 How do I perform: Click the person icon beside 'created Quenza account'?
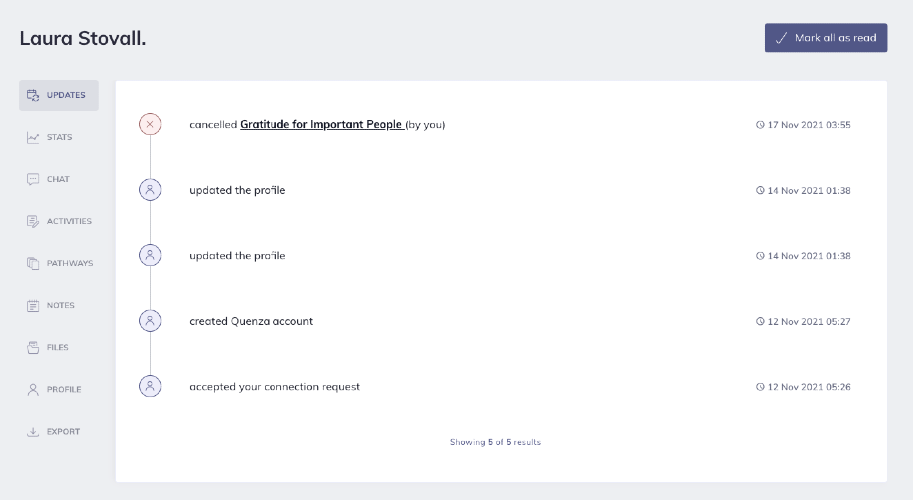click(x=150, y=321)
